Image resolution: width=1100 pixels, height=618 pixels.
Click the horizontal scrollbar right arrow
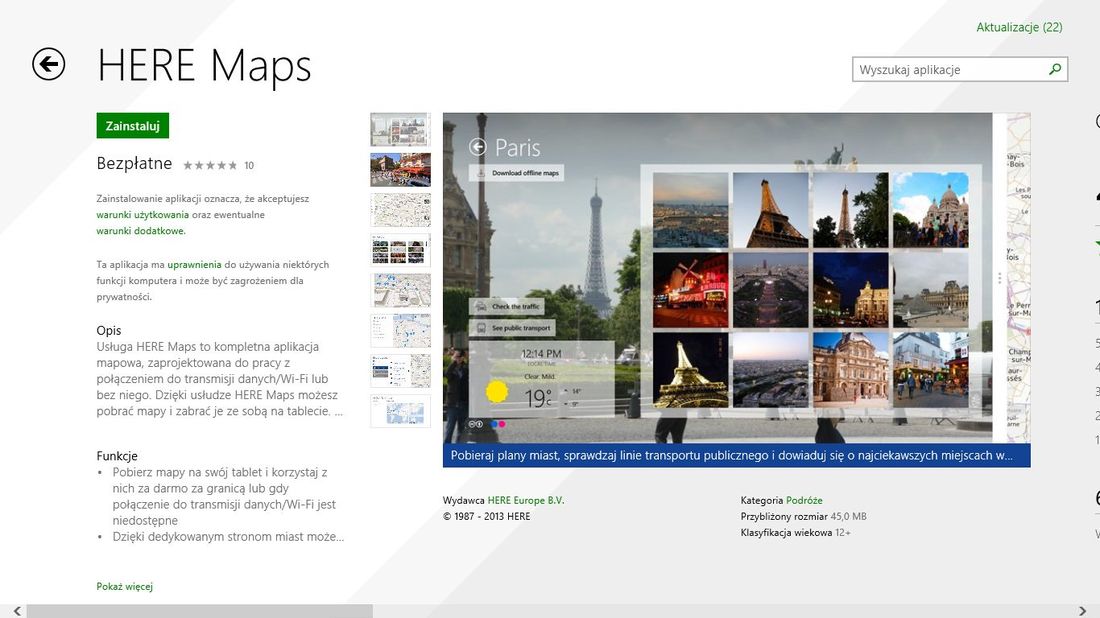(x=1082, y=611)
